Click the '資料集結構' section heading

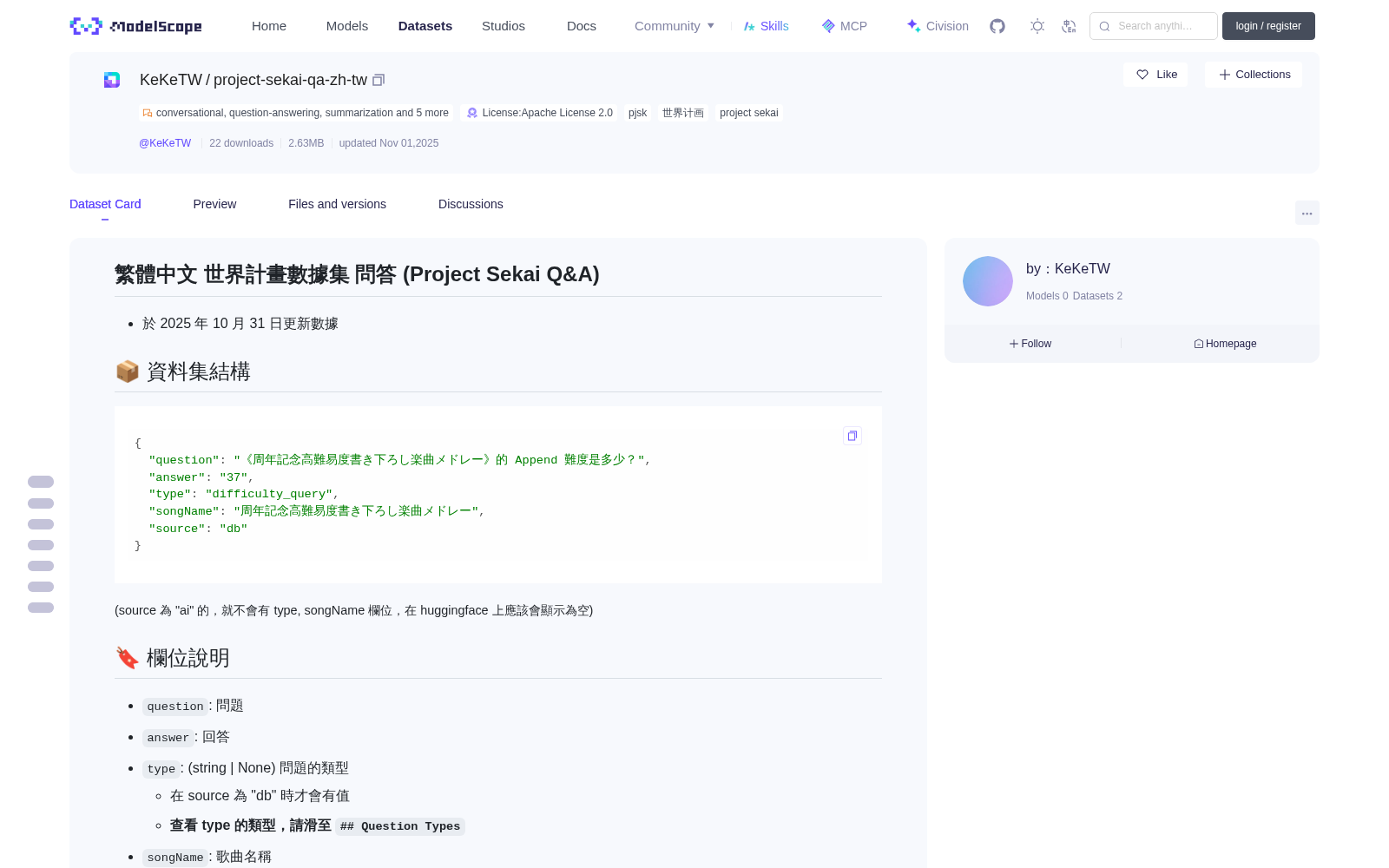coord(182,372)
